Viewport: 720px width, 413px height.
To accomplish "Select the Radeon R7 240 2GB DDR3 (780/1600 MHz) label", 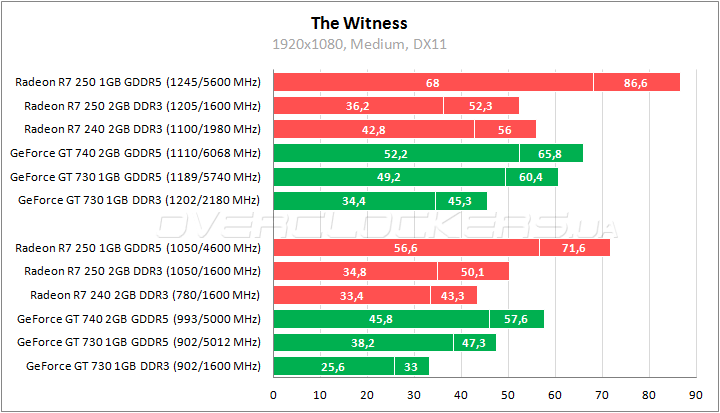I will (x=145, y=295).
